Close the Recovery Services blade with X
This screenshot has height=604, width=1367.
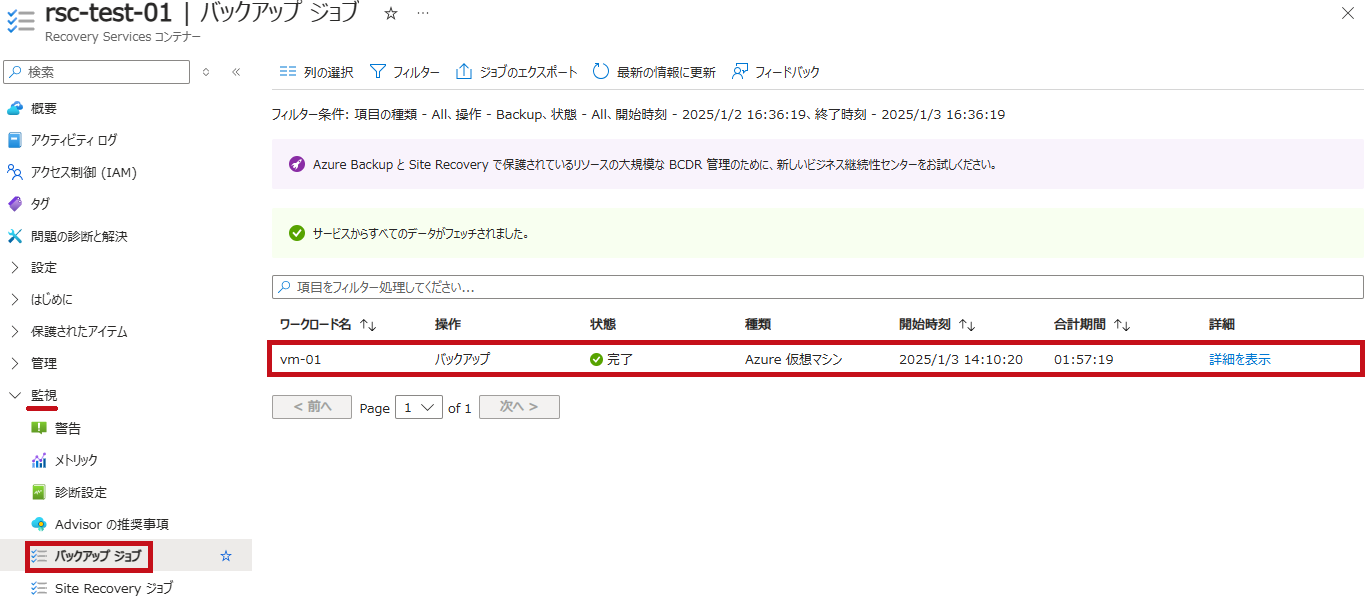point(1346,13)
